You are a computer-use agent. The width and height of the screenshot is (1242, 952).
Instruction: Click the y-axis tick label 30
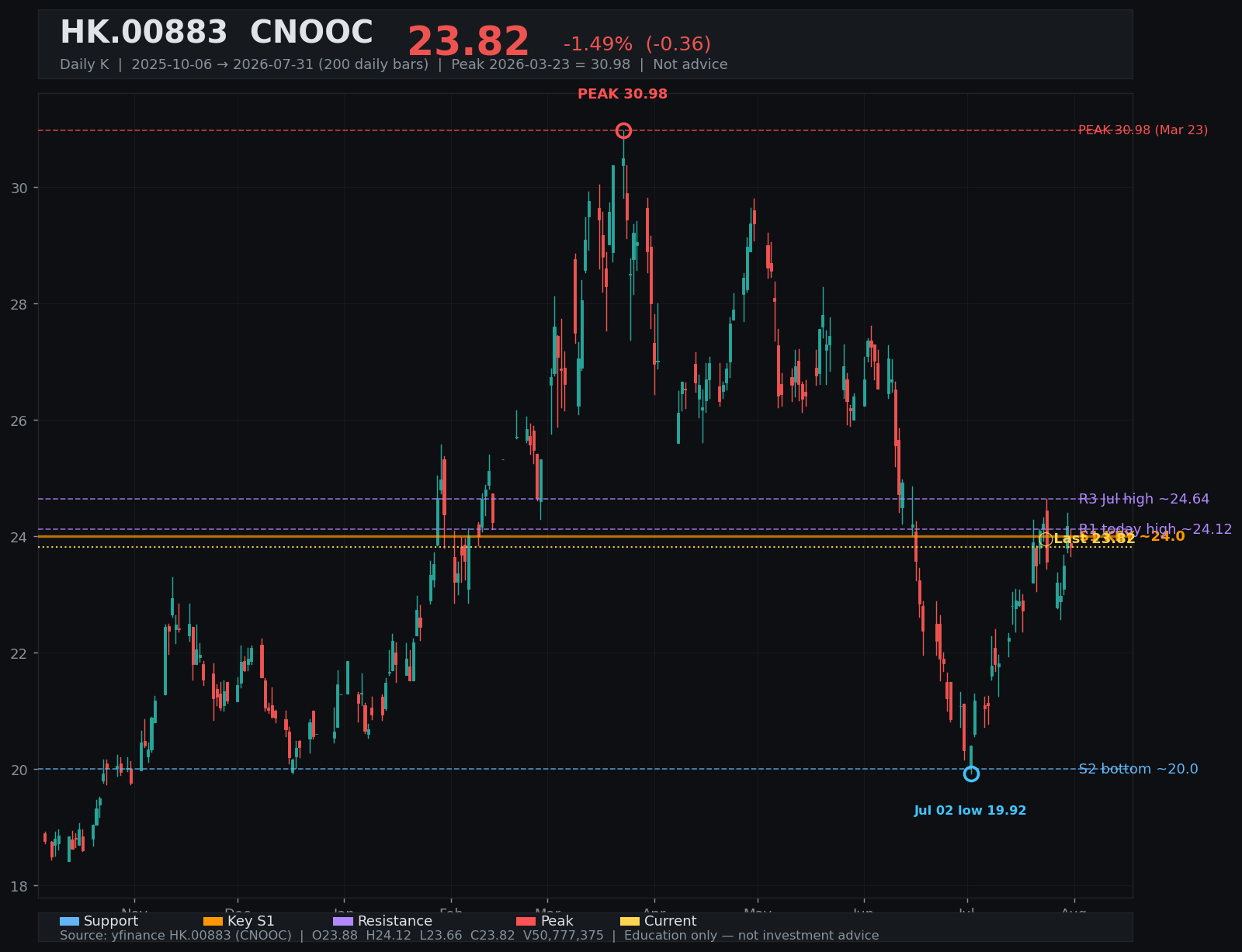[x=19, y=188]
